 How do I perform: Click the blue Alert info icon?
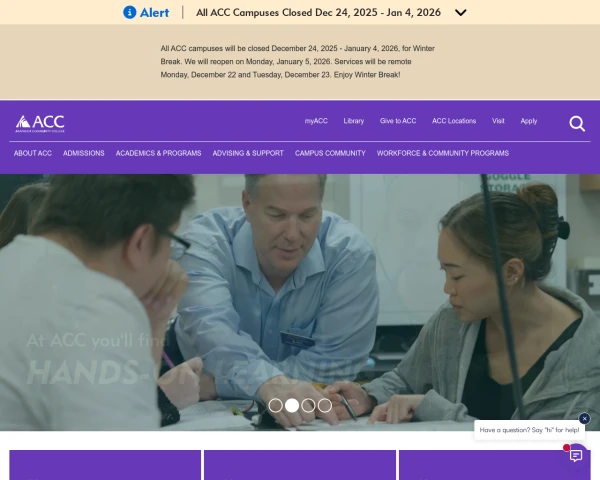coord(130,12)
